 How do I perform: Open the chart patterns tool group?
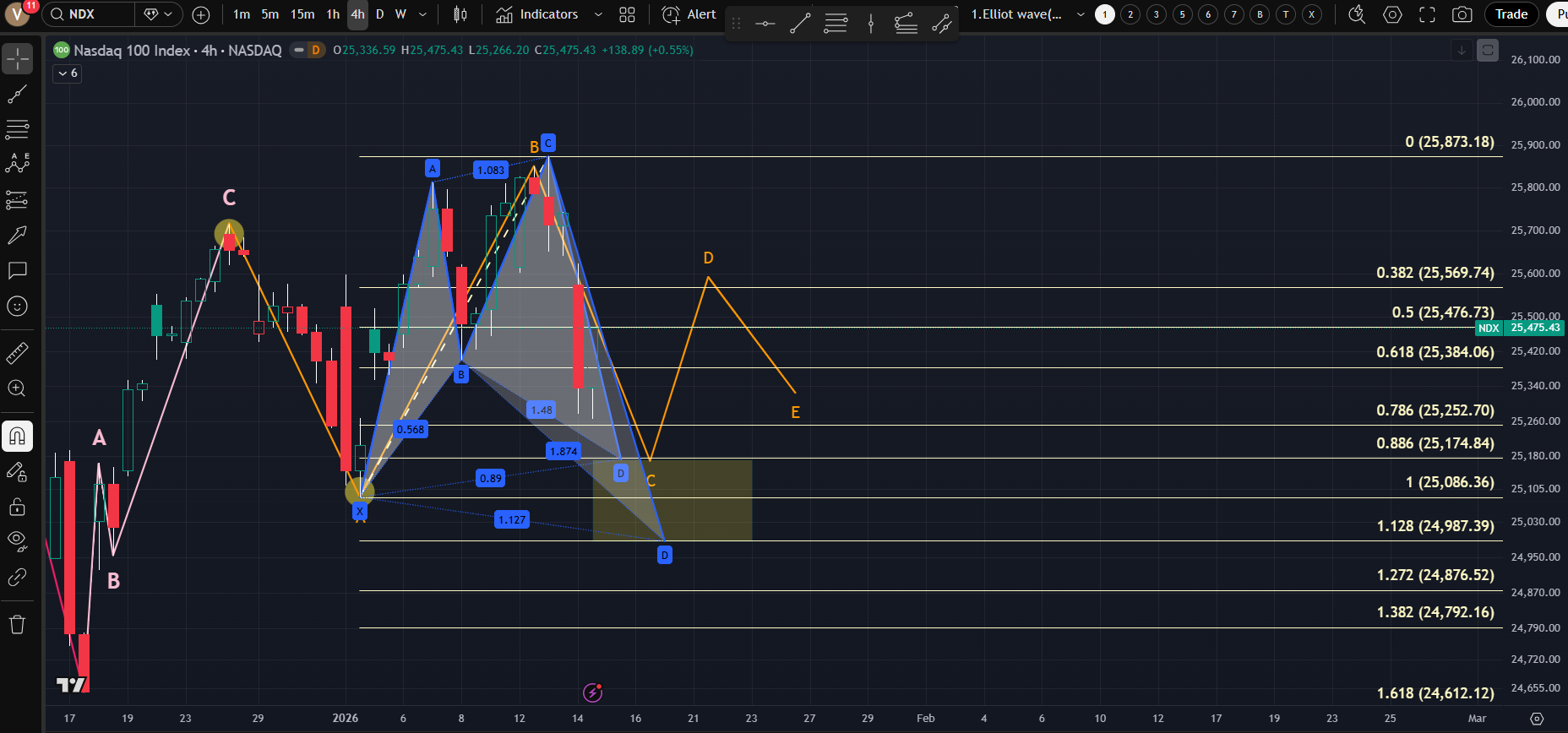tap(18, 164)
